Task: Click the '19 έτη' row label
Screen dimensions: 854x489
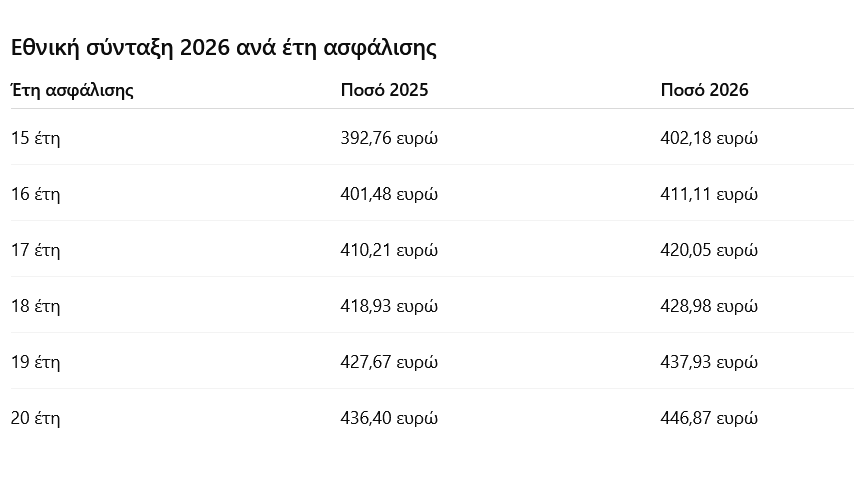Action: 36,362
